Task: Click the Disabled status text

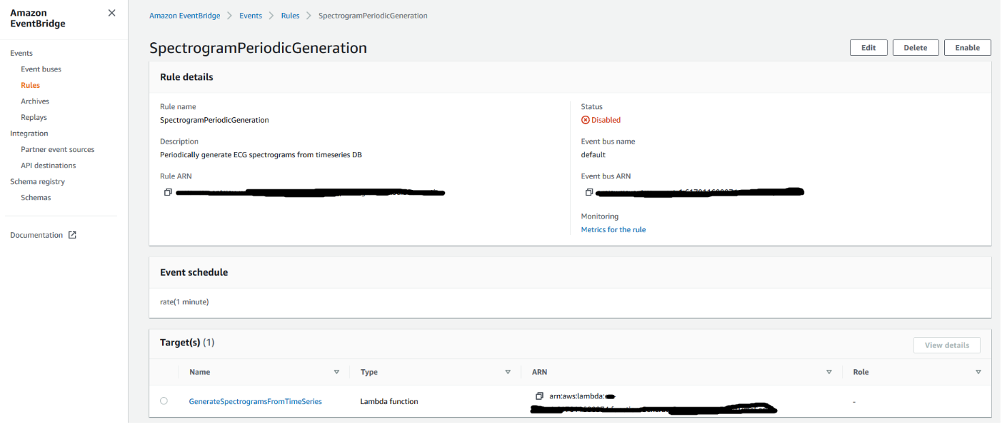Action: [605, 120]
